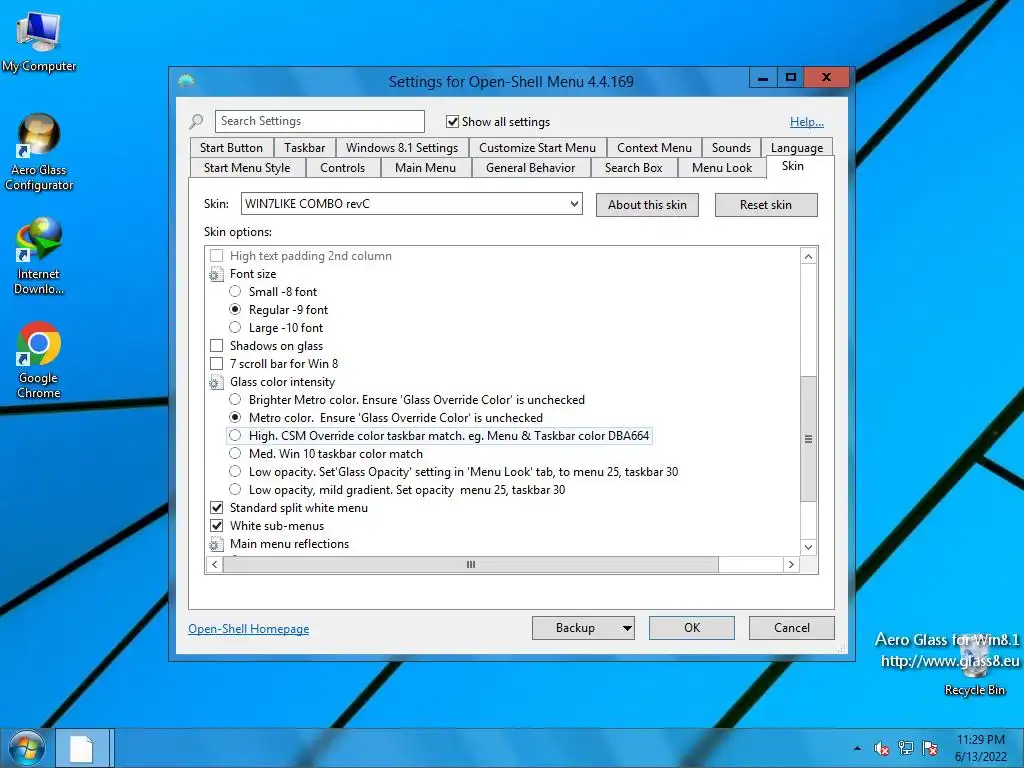The height and width of the screenshot is (768, 1024).
Task: Click the options list scroll up arrow
Action: [808, 257]
